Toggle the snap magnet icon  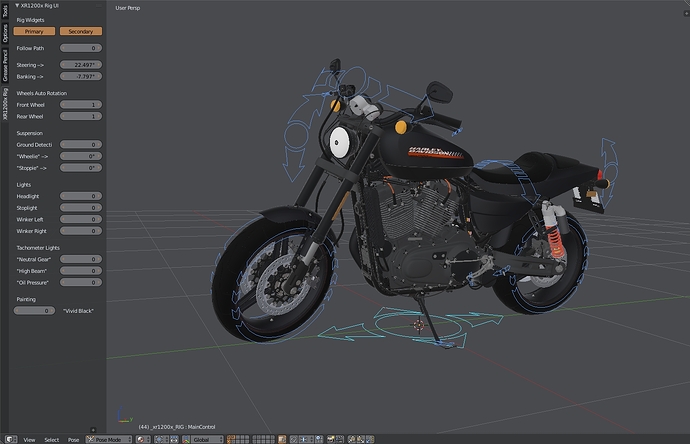click(294, 439)
